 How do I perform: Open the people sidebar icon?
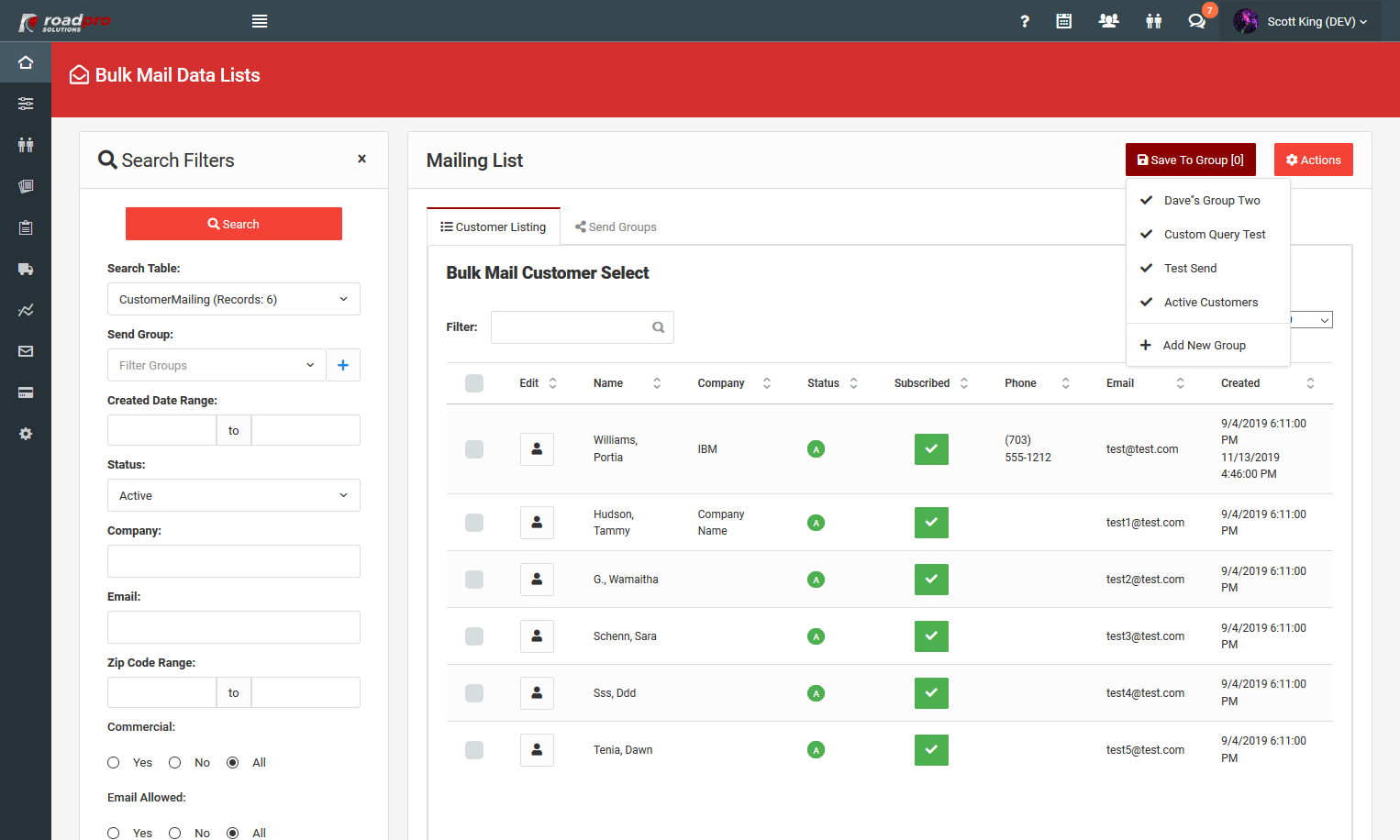click(26, 145)
